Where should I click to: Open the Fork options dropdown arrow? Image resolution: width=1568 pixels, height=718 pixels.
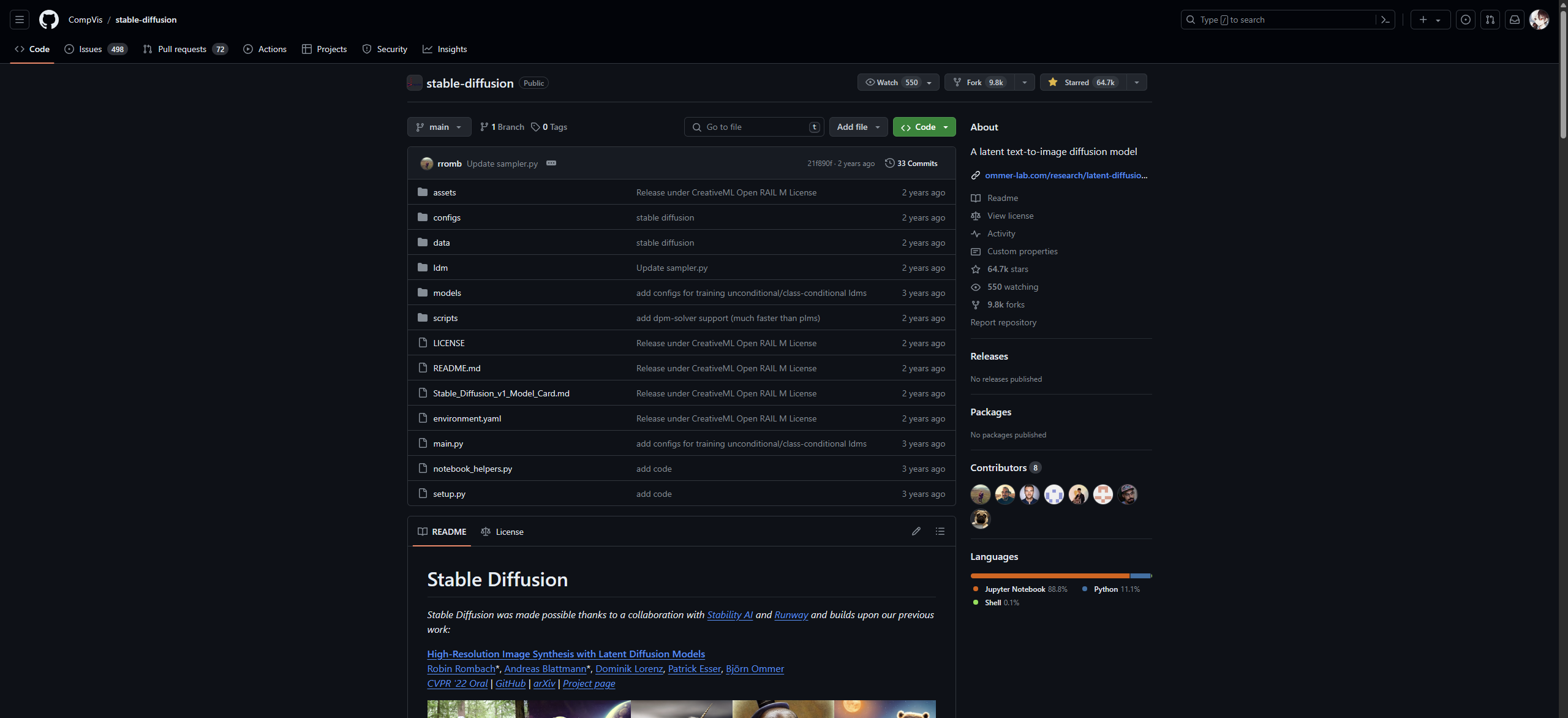click(1024, 82)
